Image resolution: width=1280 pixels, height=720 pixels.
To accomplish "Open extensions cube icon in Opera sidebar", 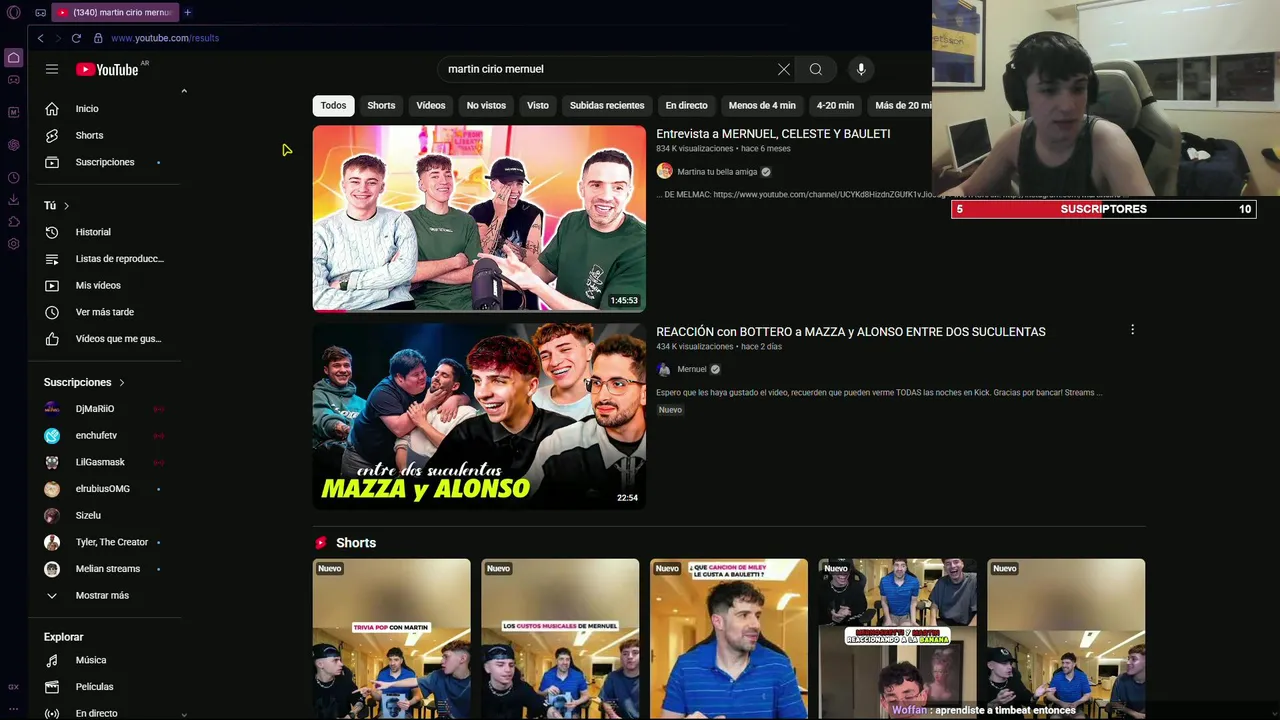I will pos(14,222).
